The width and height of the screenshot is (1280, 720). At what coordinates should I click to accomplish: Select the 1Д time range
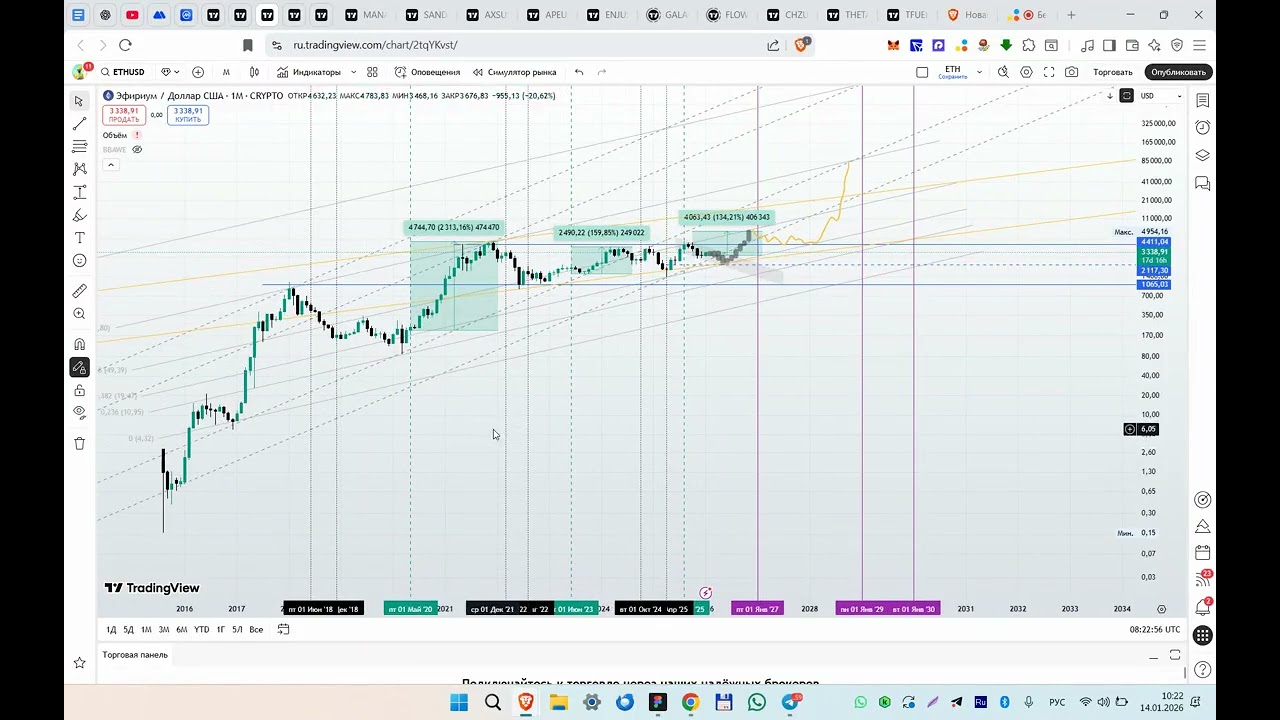(x=112, y=629)
